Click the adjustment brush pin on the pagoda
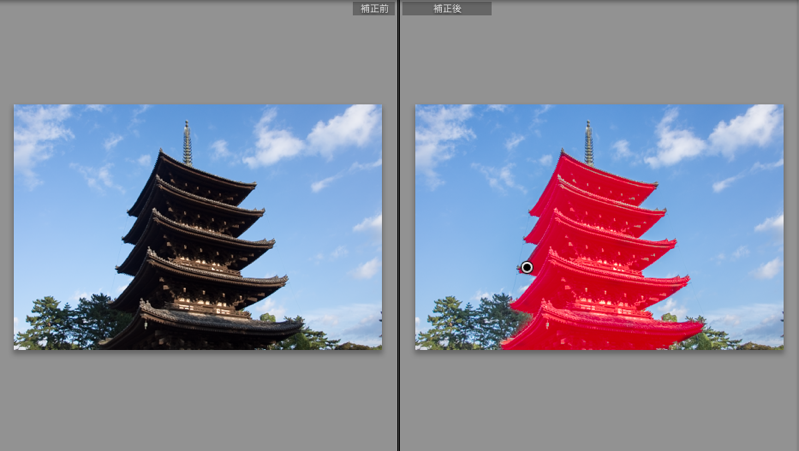The height and width of the screenshot is (451, 799). point(527,267)
